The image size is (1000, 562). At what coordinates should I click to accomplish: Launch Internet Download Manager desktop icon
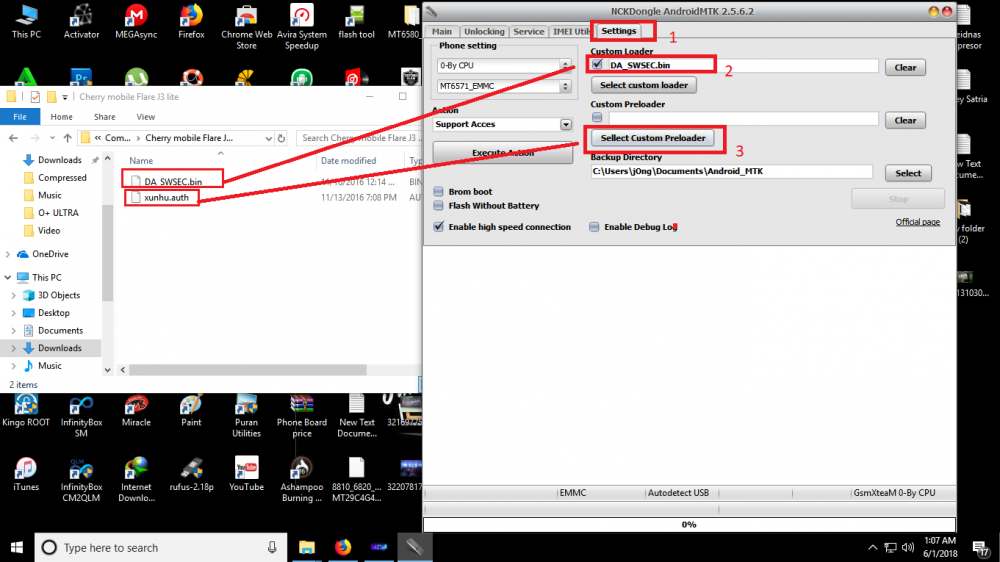[136, 480]
